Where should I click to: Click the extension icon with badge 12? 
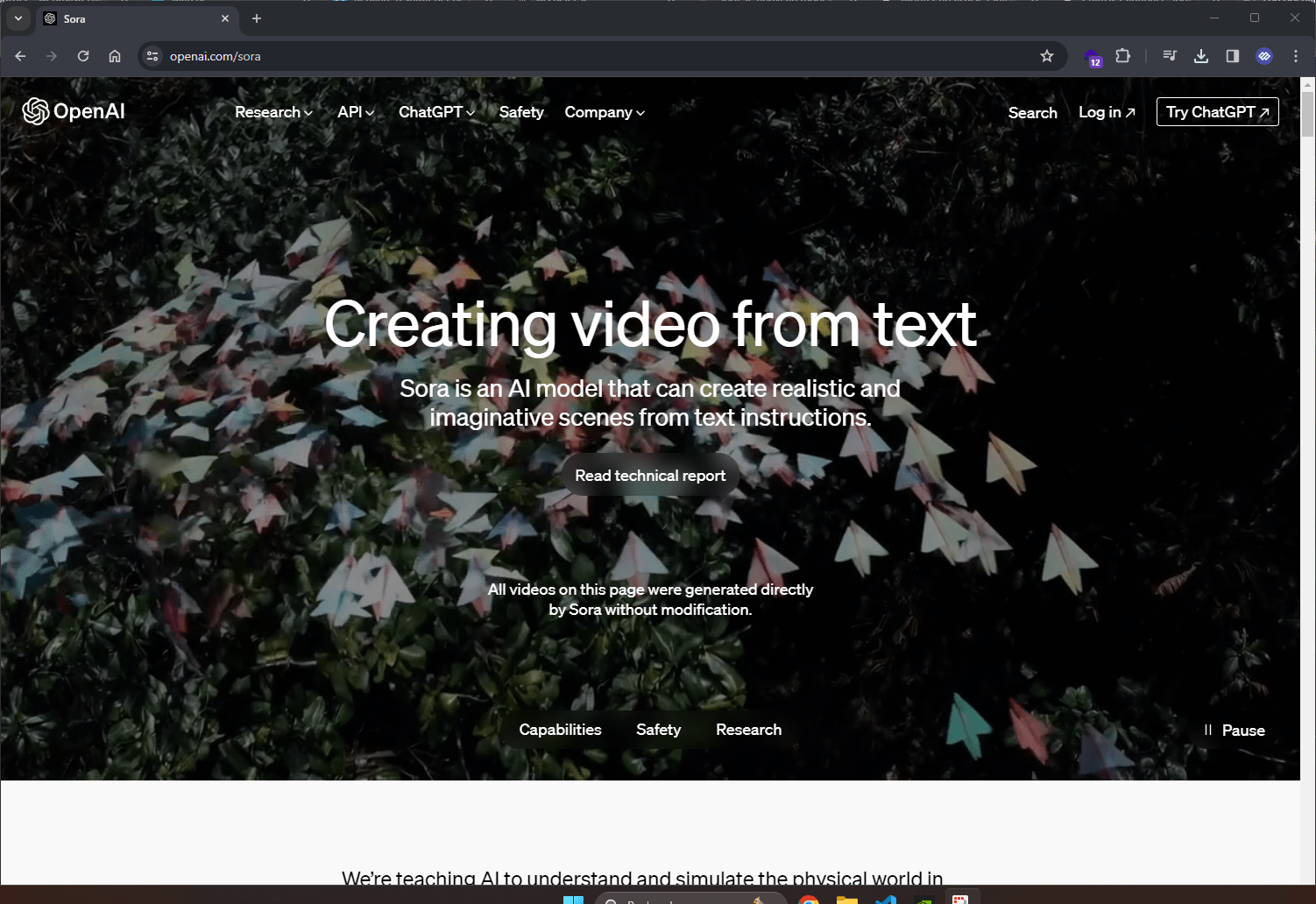pyautogui.click(x=1093, y=58)
